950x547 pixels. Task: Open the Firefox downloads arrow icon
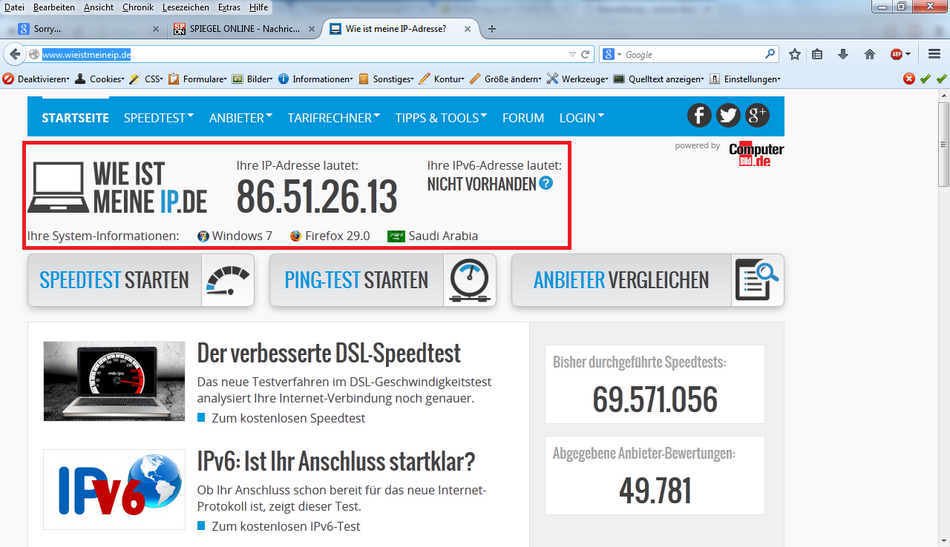(x=843, y=54)
